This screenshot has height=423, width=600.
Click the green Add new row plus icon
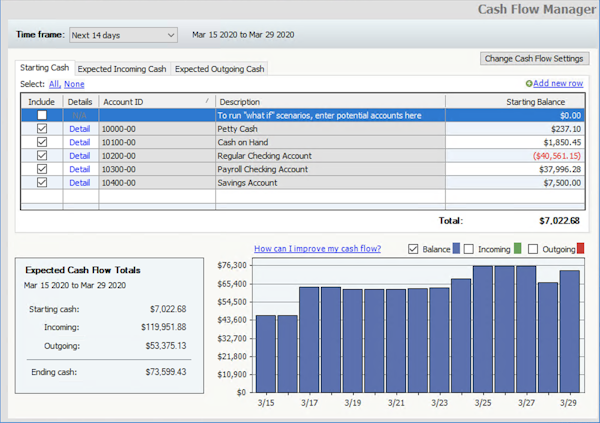pyautogui.click(x=529, y=84)
